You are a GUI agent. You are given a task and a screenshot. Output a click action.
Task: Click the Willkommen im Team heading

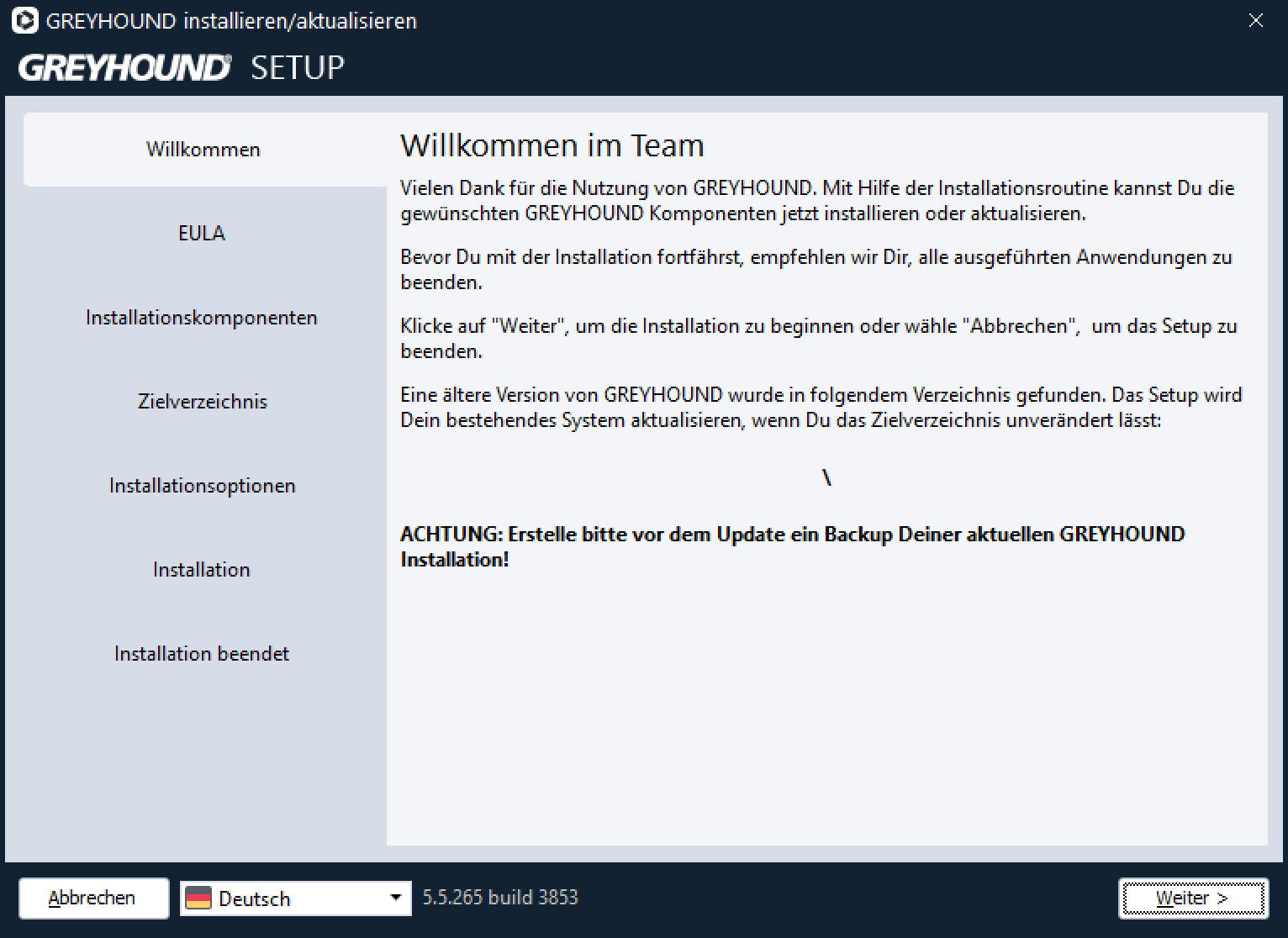pos(552,145)
